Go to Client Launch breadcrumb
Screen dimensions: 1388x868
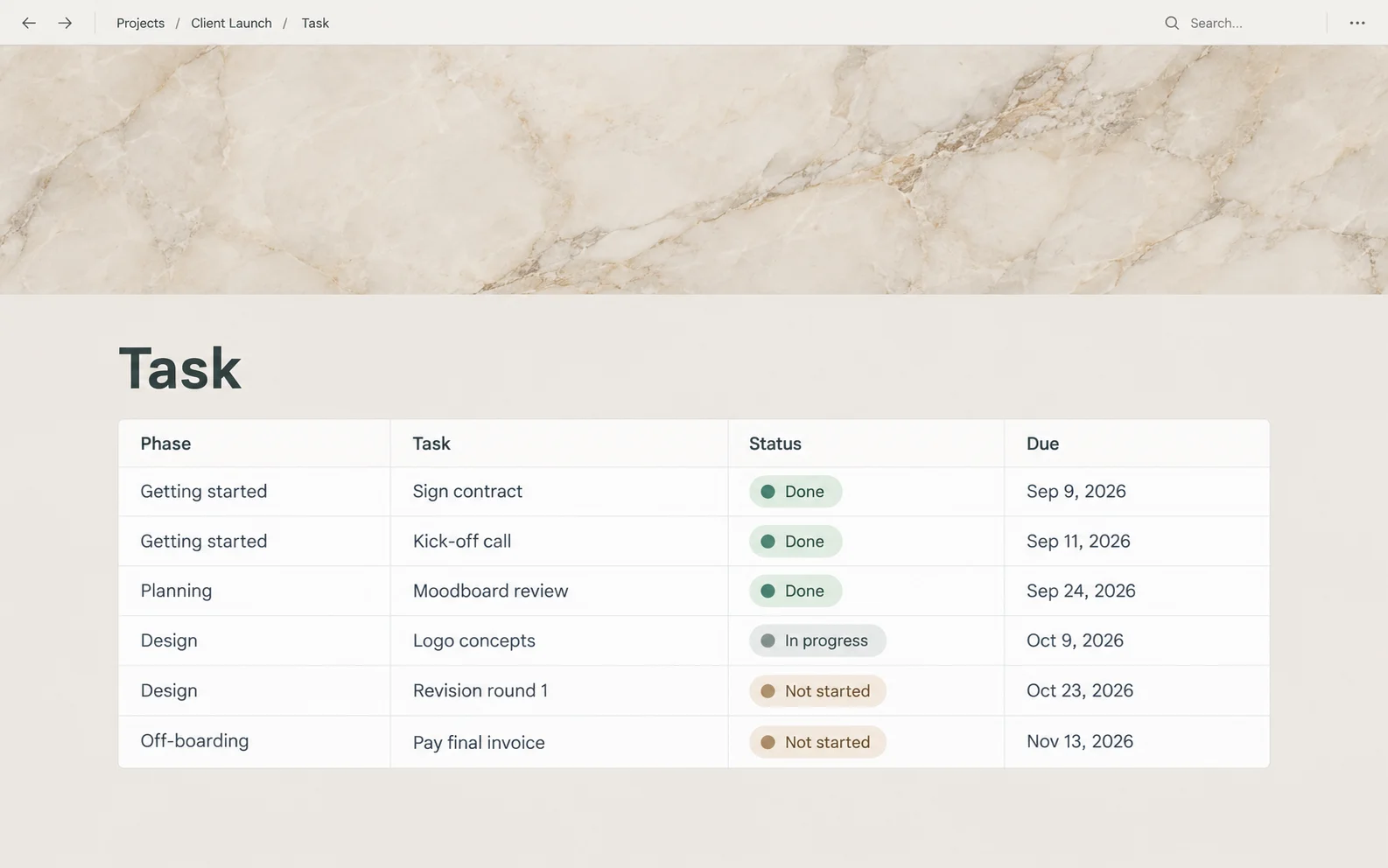[231, 23]
